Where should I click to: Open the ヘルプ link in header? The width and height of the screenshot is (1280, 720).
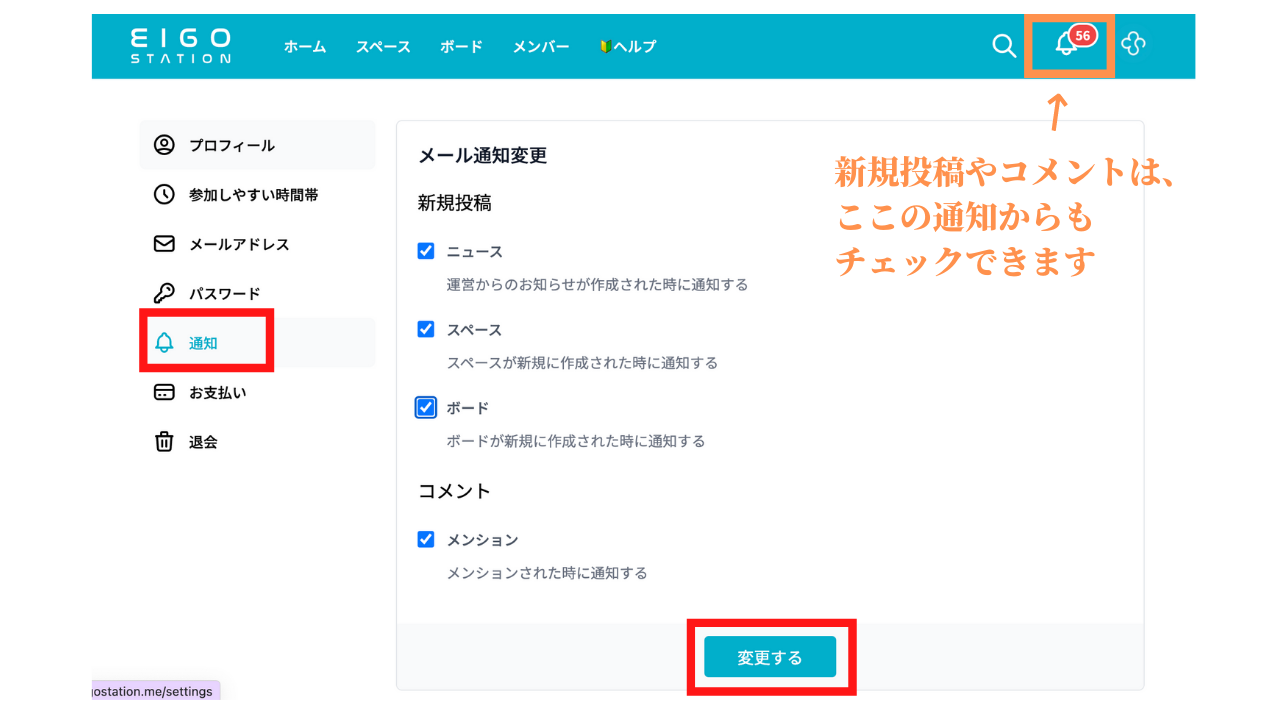(x=628, y=47)
